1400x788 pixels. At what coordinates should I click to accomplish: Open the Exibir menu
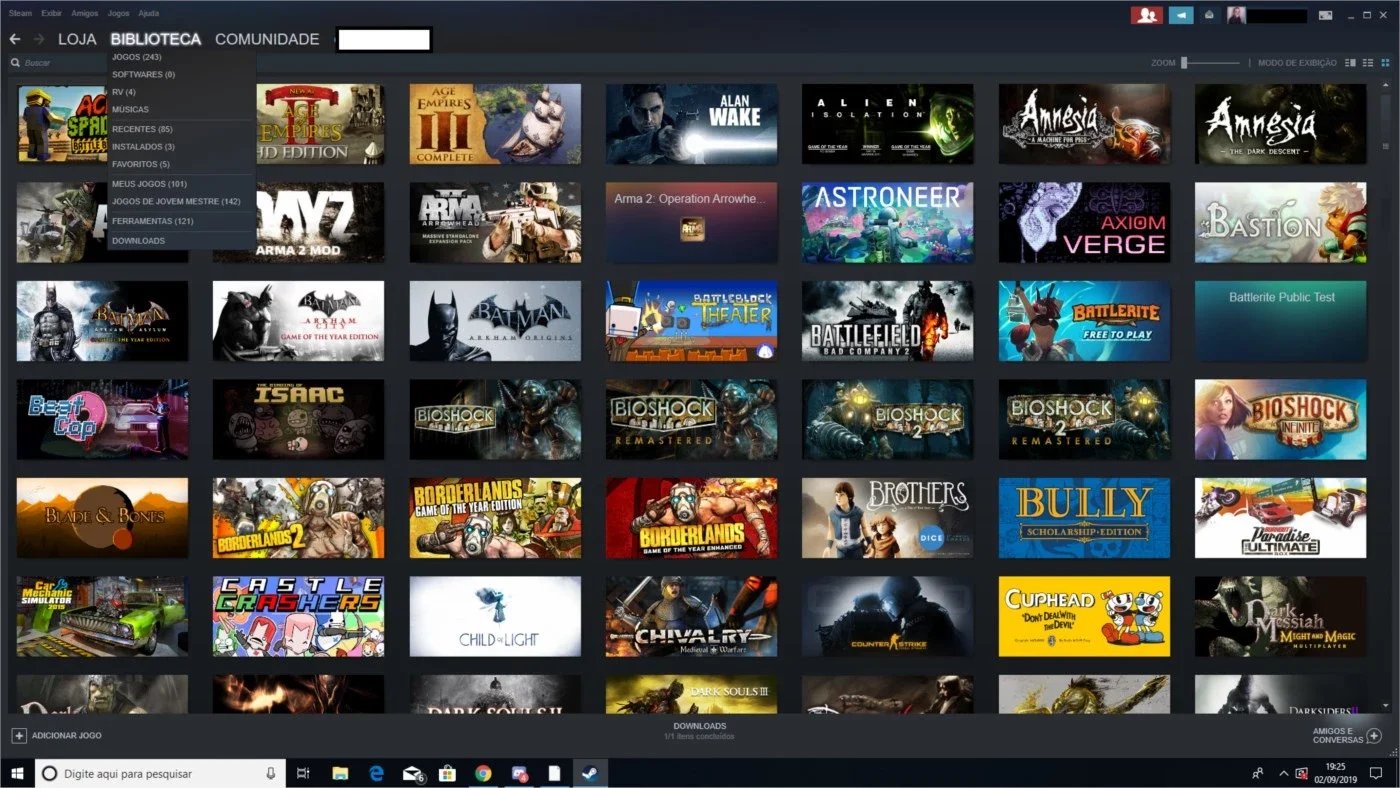point(52,14)
